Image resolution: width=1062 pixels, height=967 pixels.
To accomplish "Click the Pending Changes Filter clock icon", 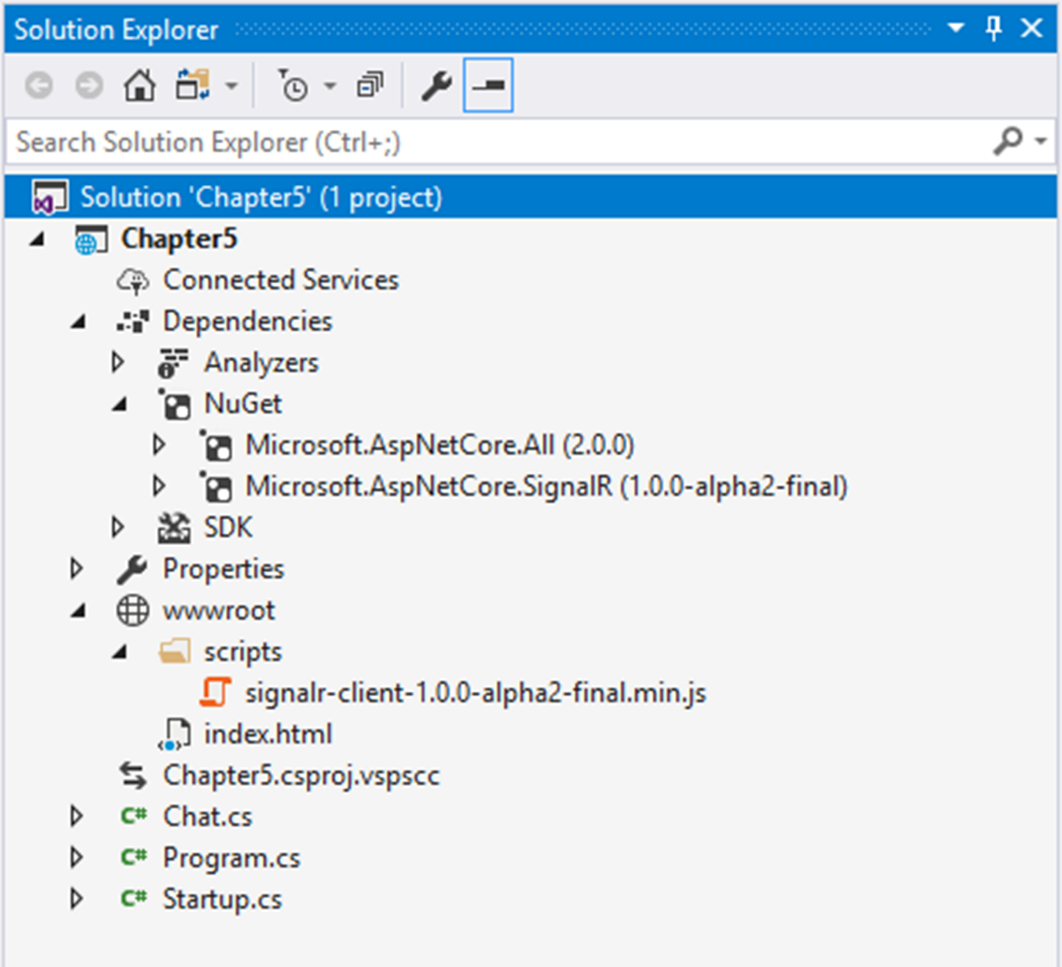I will pos(294,85).
